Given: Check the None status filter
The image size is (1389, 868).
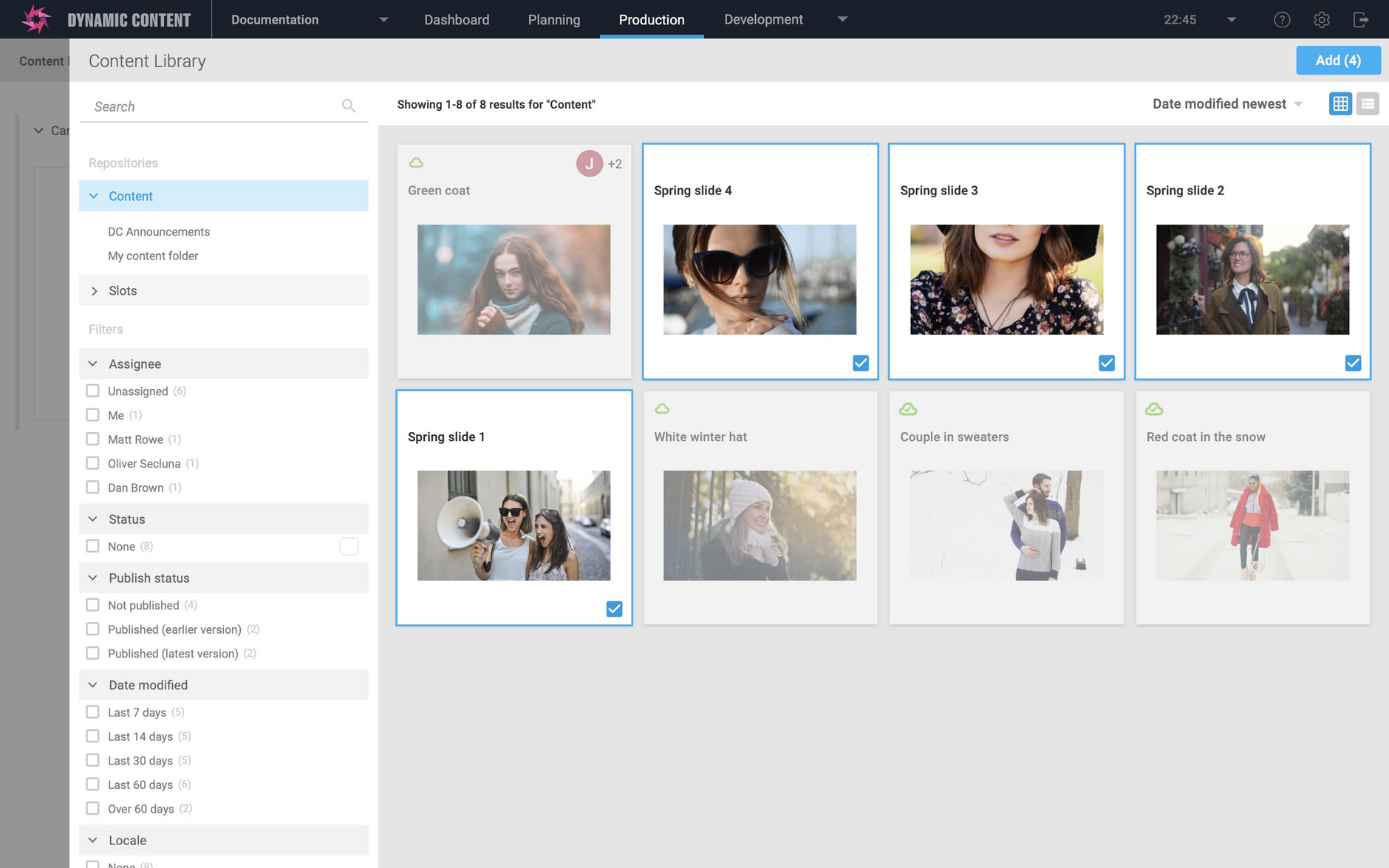Looking at the screenshot, I should coord(92,546).
